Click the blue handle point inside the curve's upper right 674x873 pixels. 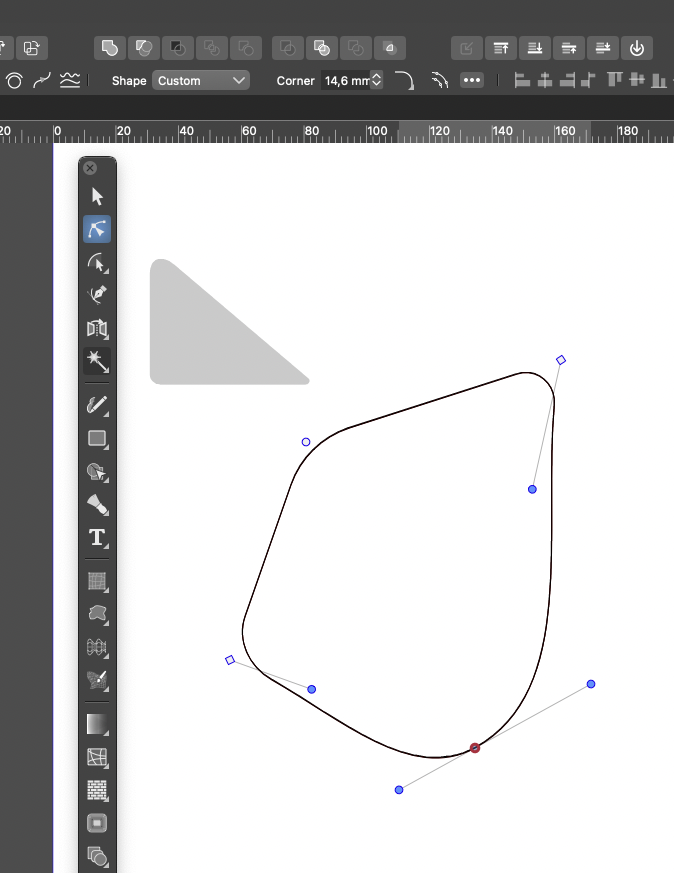[532, 489]
